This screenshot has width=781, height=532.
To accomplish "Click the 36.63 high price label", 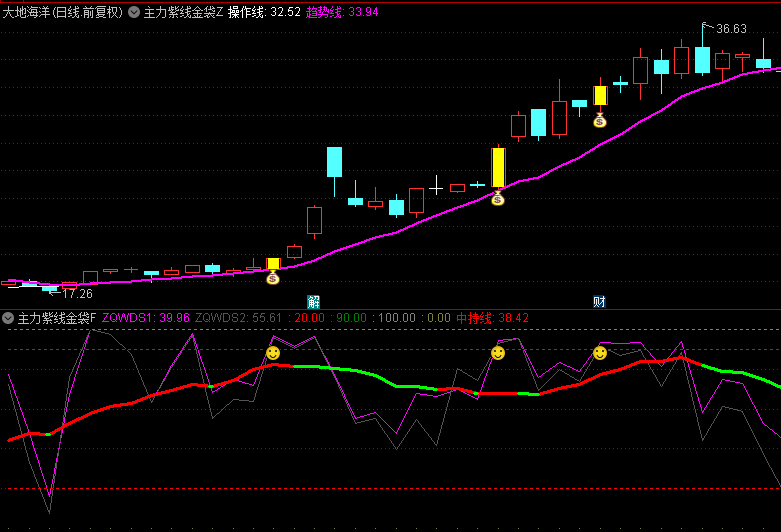I will [731, 29].
